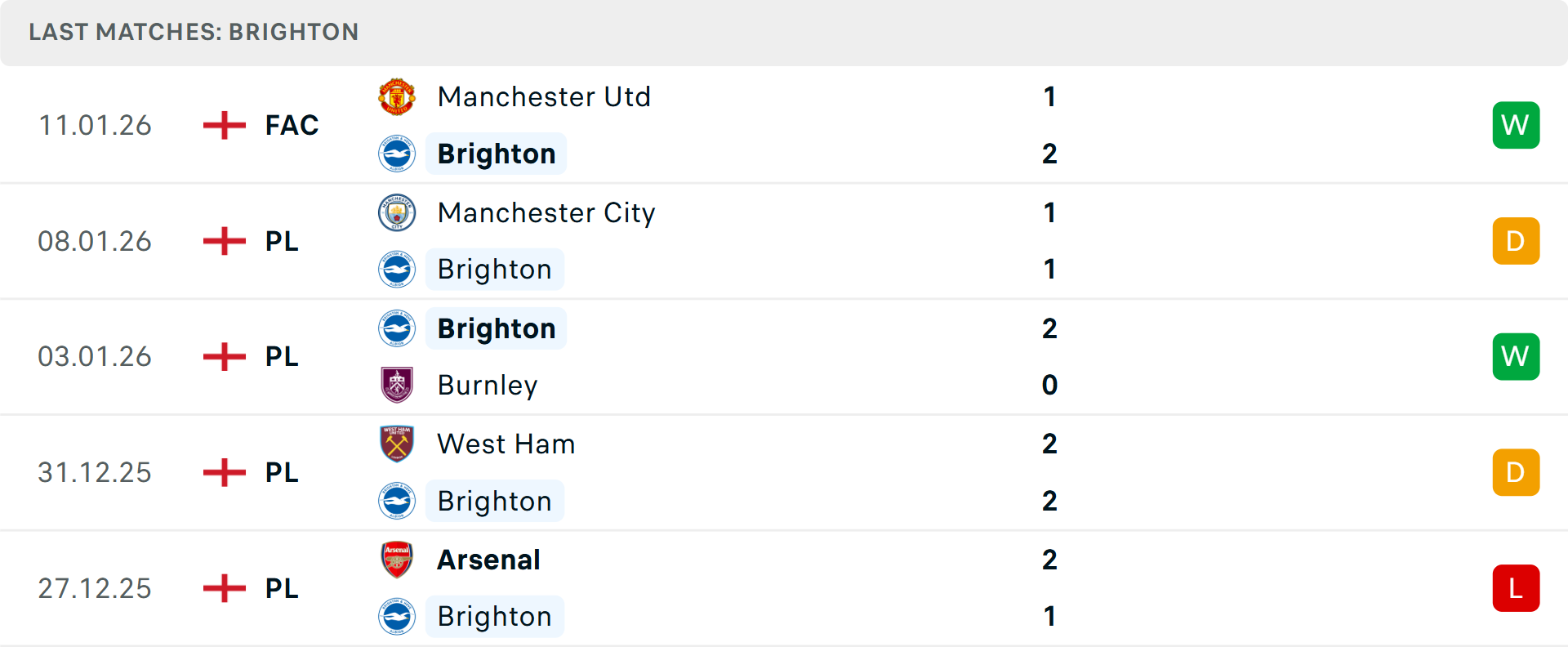Open the 03.01.26 match date row
This screenshot has width=1568, height=647.
click(x=95, y=357)
